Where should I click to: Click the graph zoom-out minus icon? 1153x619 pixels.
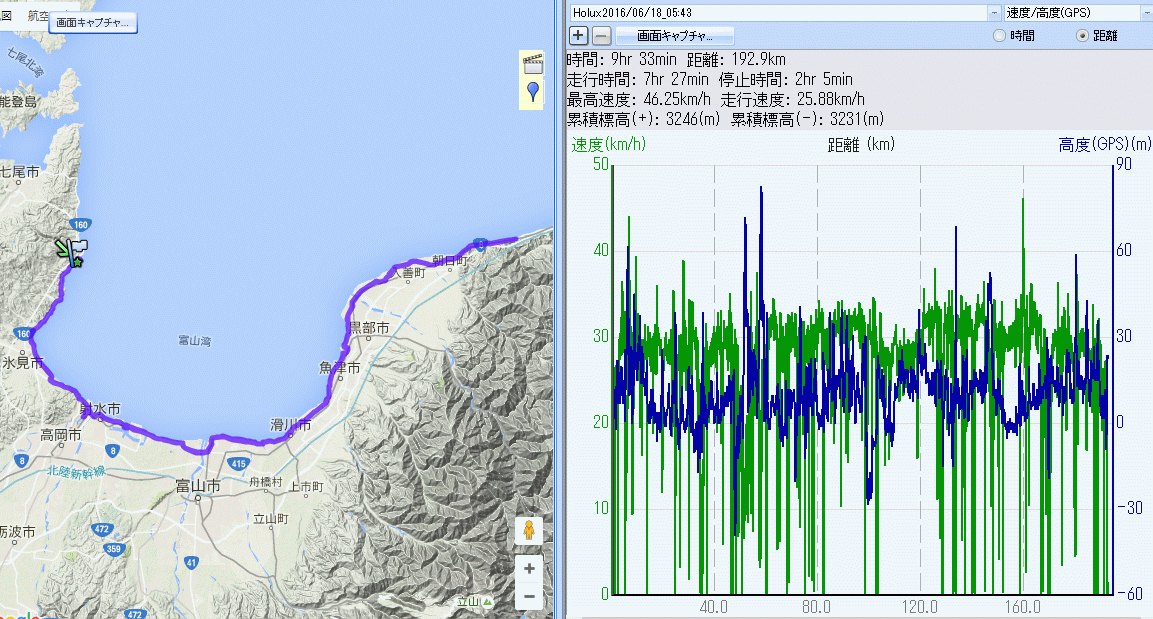601,36
